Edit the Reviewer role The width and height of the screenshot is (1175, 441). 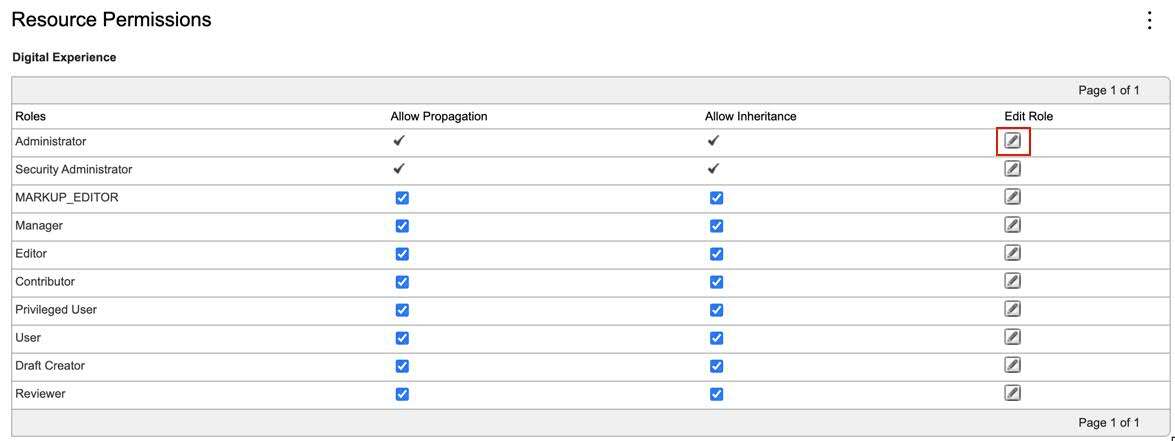click(1012, 393)
